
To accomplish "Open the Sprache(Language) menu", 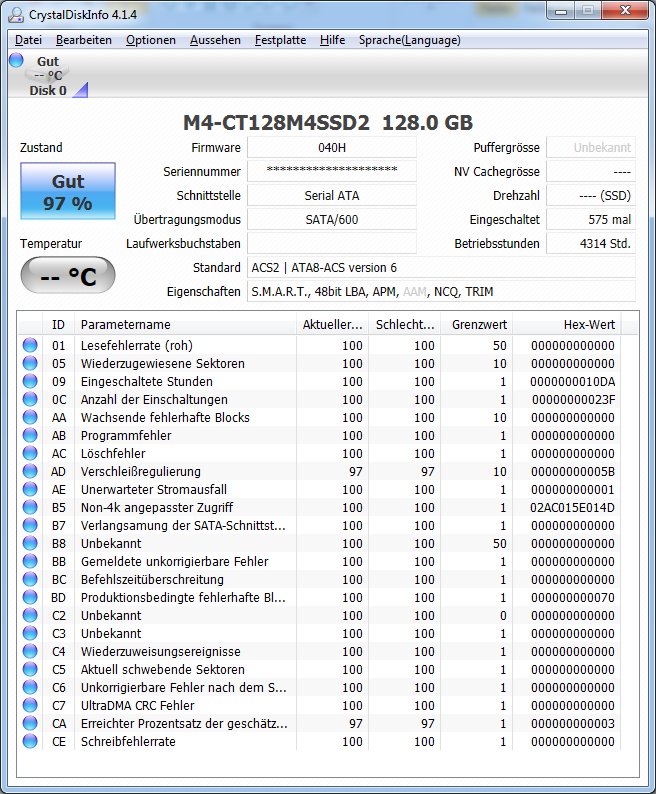I will [x=410, y=40].
